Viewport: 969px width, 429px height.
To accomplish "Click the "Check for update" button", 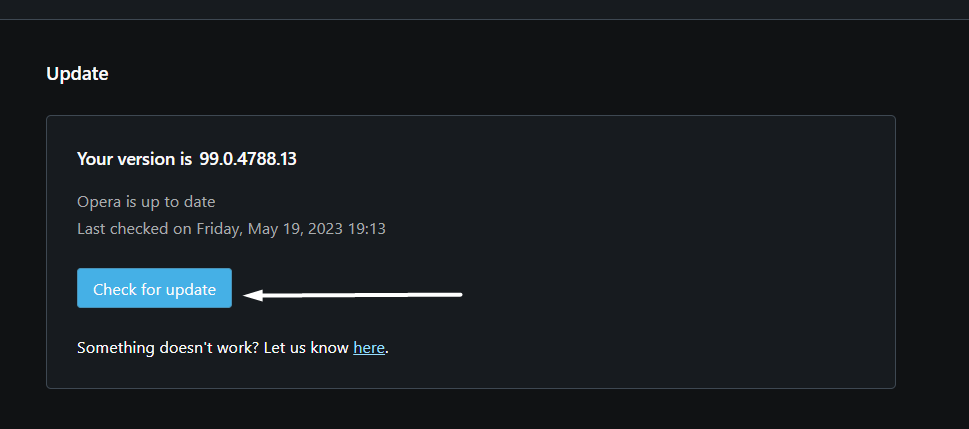I will (x=154, y=289).
